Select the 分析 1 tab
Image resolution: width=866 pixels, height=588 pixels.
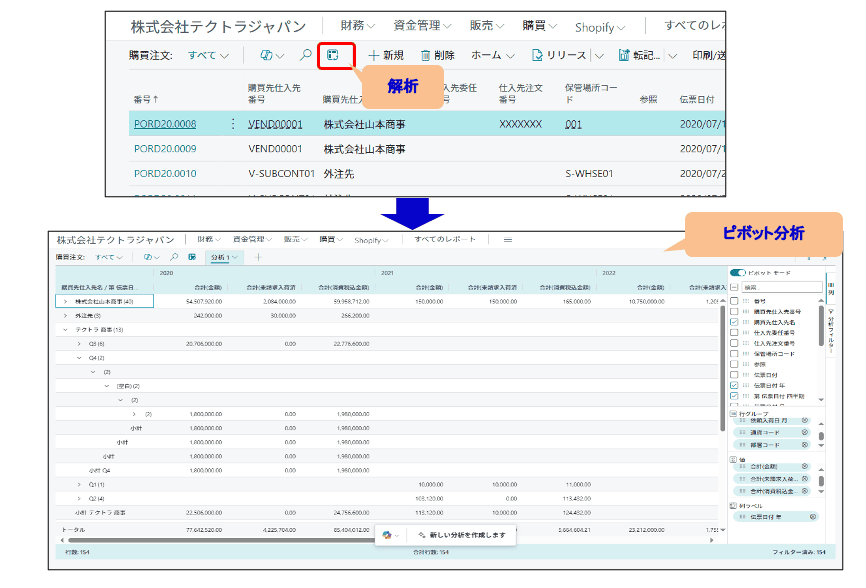224,257
